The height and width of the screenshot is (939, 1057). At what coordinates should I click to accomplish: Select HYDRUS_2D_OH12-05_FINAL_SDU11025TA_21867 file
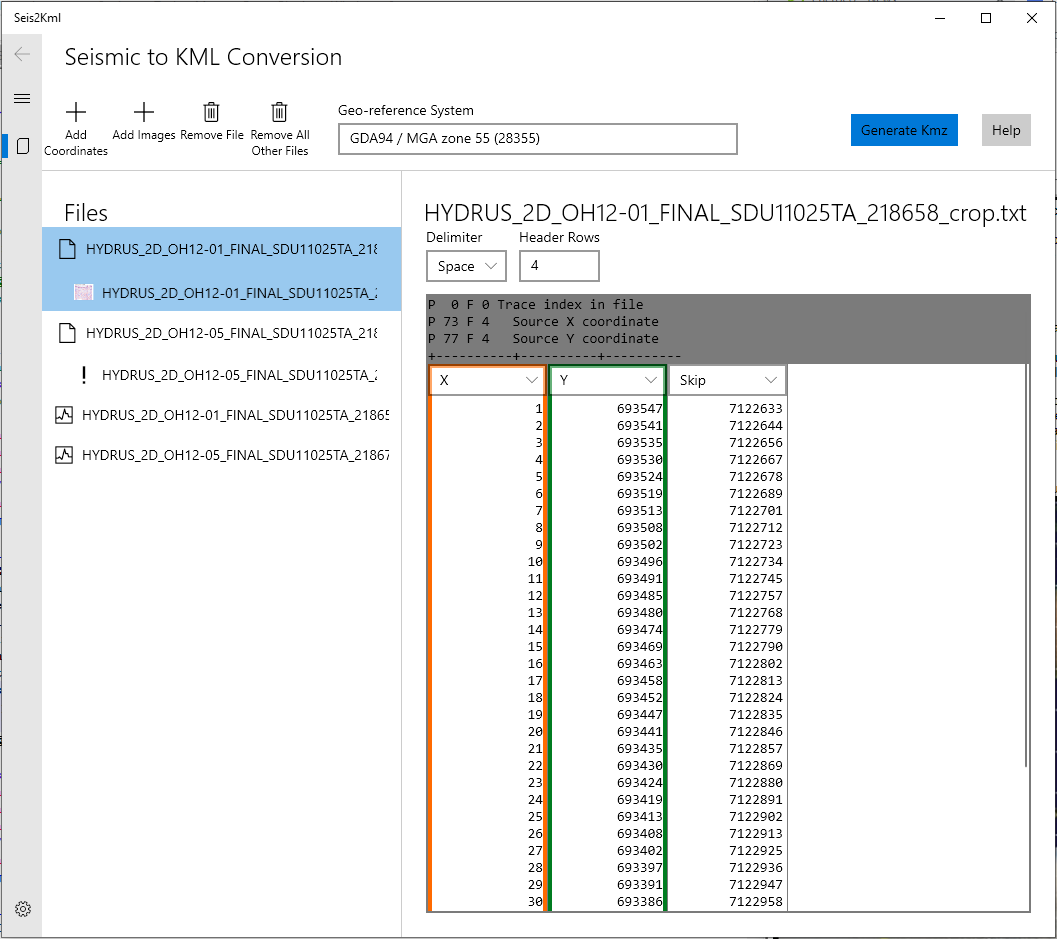coord(222,455)
